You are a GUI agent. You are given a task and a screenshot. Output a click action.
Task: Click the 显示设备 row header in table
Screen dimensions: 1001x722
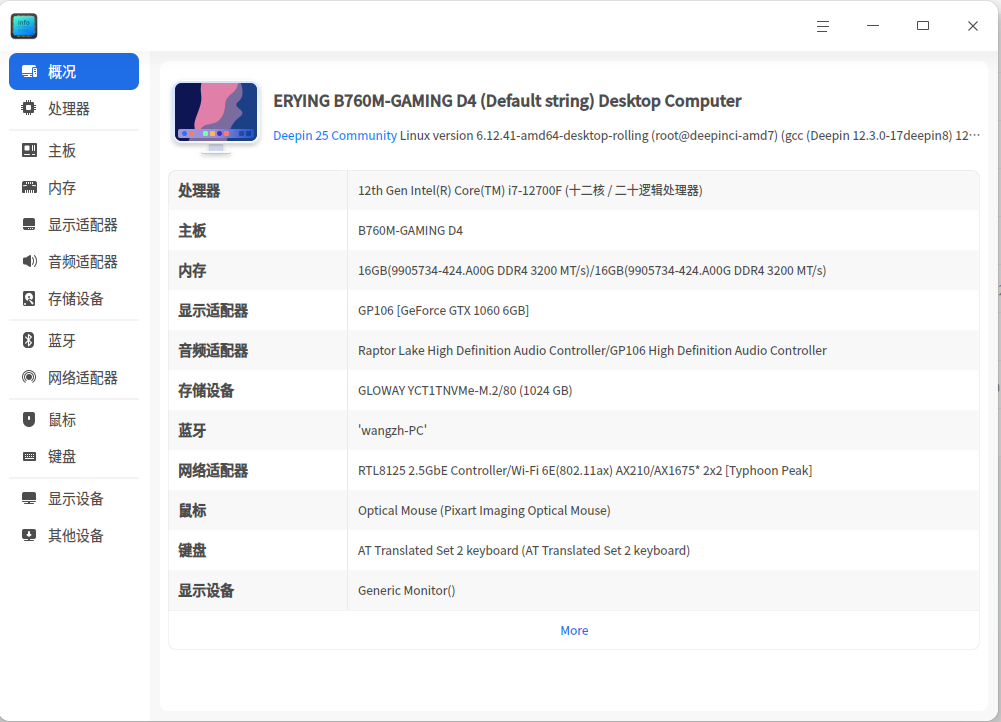point(206,590)
